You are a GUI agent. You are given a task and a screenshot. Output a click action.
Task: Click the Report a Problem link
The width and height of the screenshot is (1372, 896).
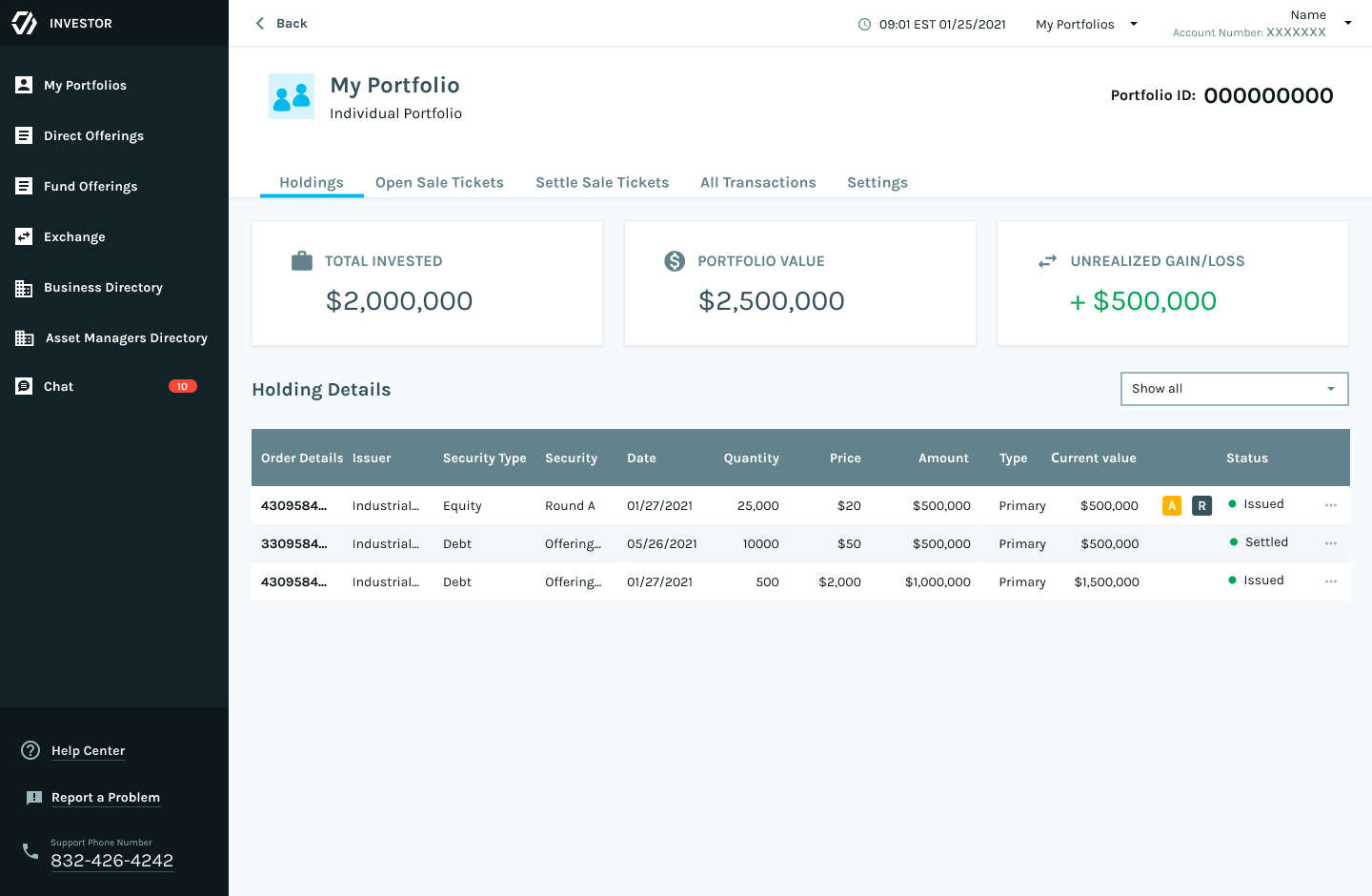point(106,798)
